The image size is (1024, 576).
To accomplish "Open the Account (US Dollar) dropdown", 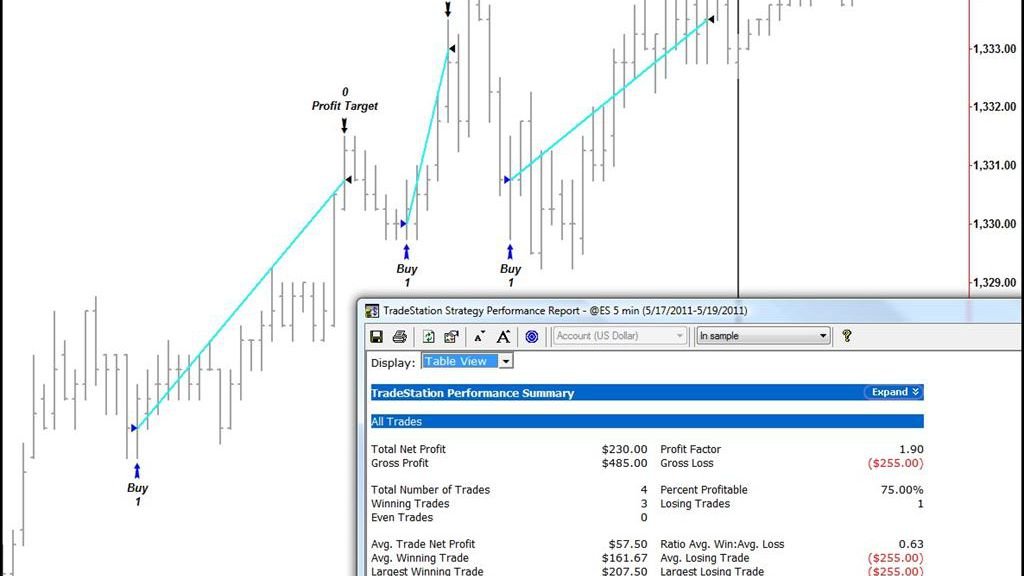I will coord(619,336).
